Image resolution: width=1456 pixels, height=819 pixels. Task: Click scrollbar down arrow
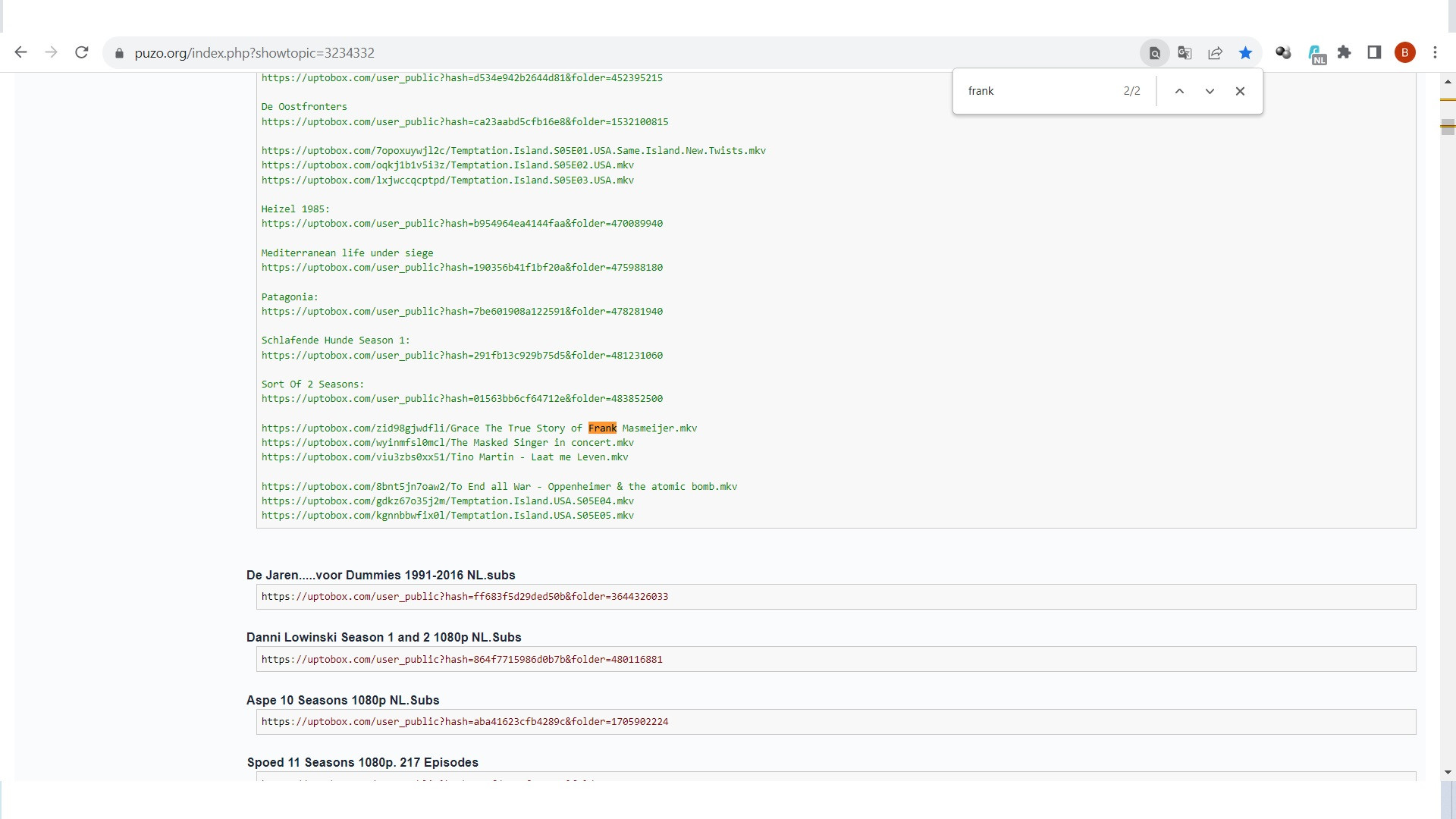click(x=1448, y=772)
